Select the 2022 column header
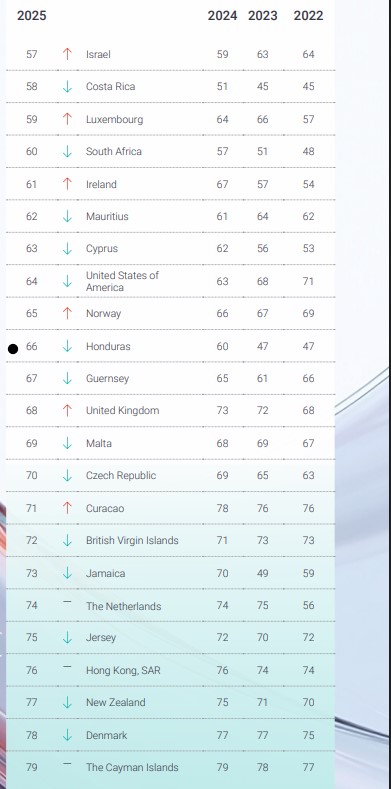 pos(308,16)
